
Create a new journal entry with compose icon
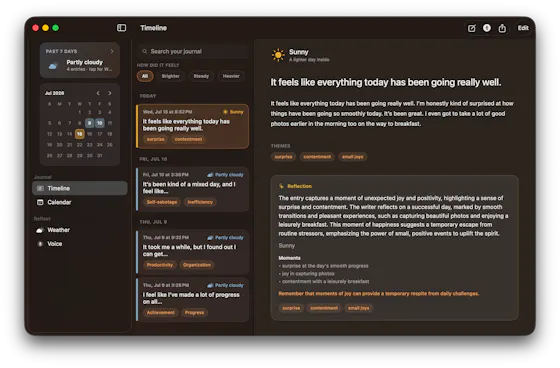(471, 28)
